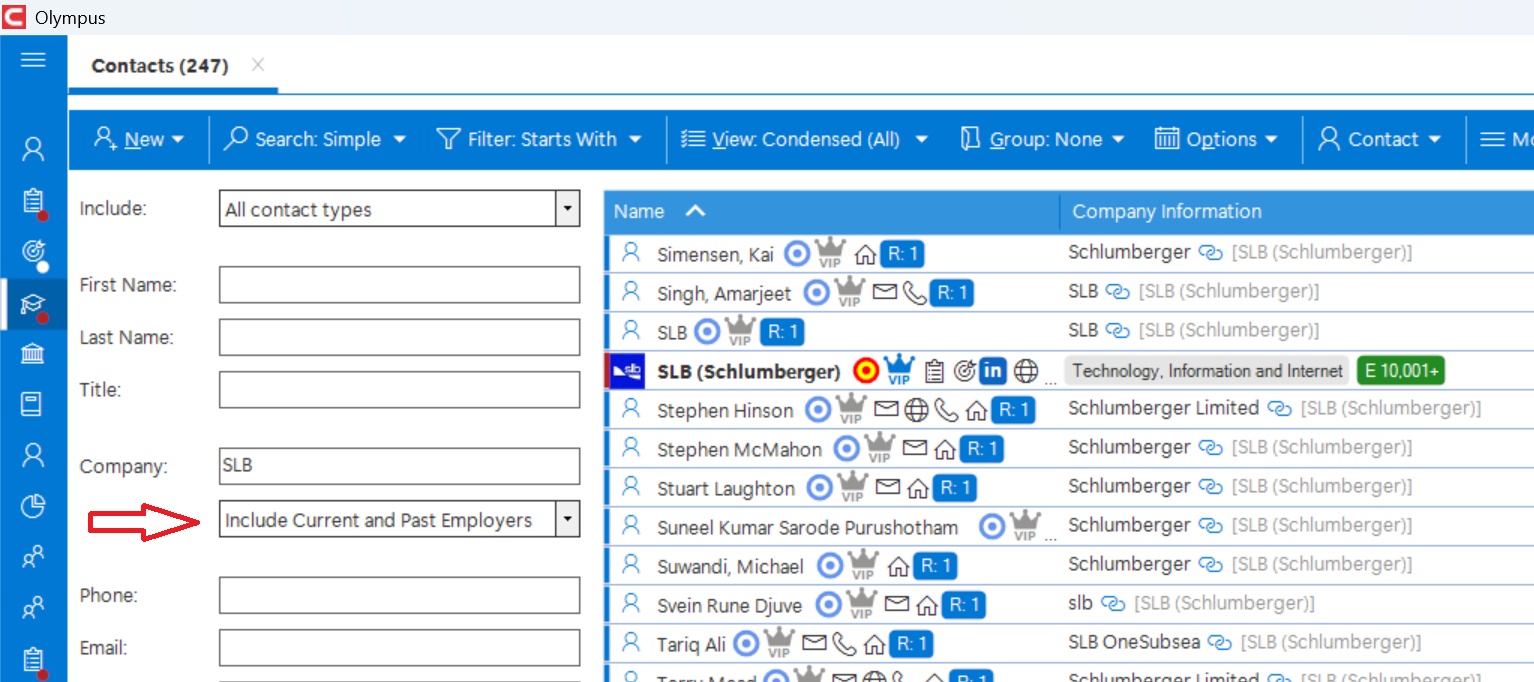Click the LinkedIn icon on SLB (Schlumberger) row
This screenshot has height=682, width=1534.
point(992,371)
